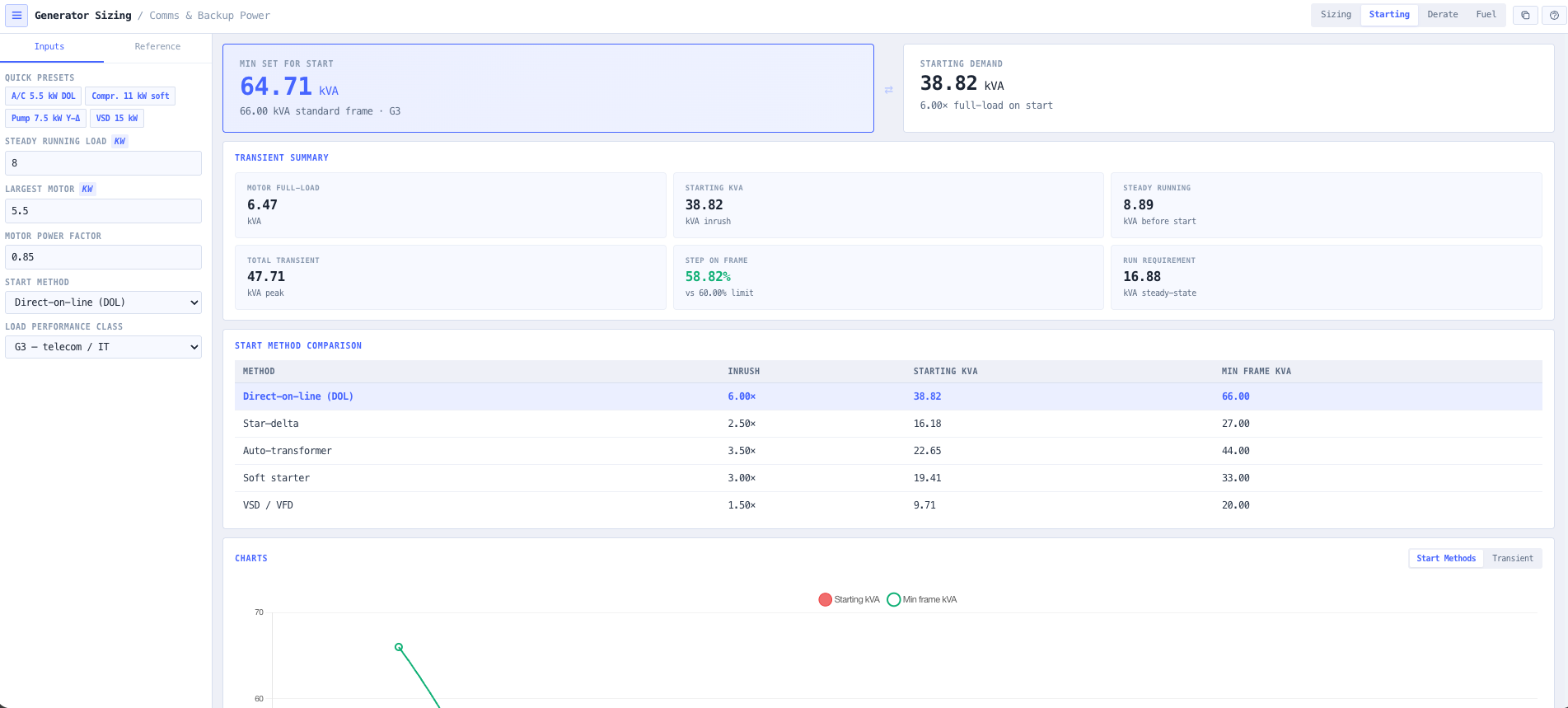
Task: Apply the VSD 15 kW preset
Action: click(x=117, y=119)
